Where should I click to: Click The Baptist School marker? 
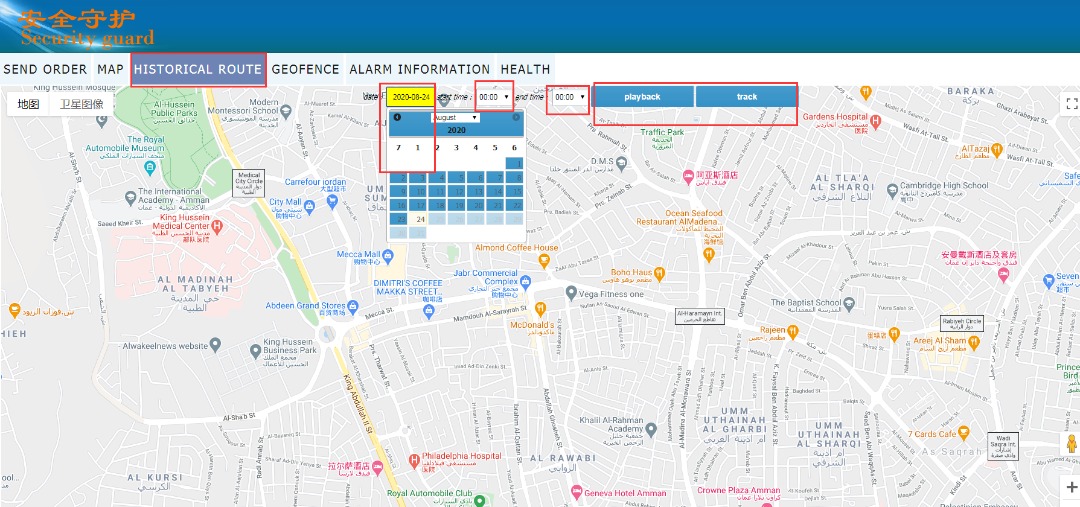[x=849, y=303]
